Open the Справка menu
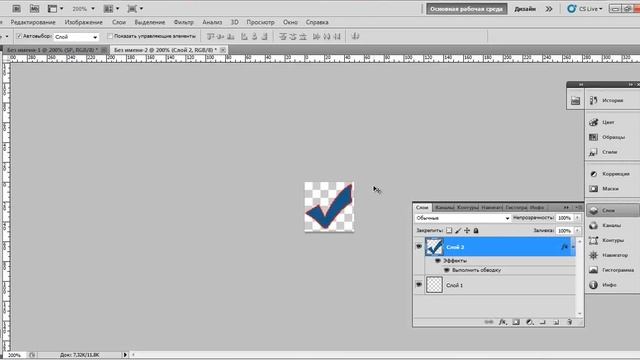Image resolution: width=640 pixels, height=360 pixels. [x=317, y=22]
